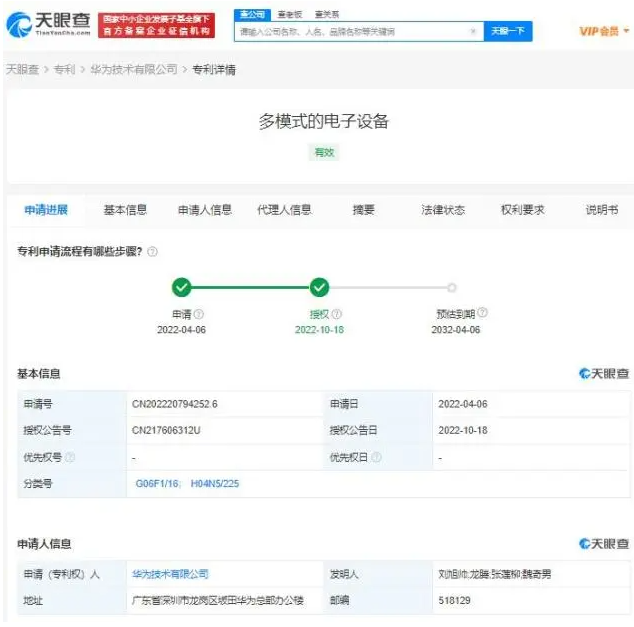Click the help icon beside 申请 step

(x=199, y=314)
